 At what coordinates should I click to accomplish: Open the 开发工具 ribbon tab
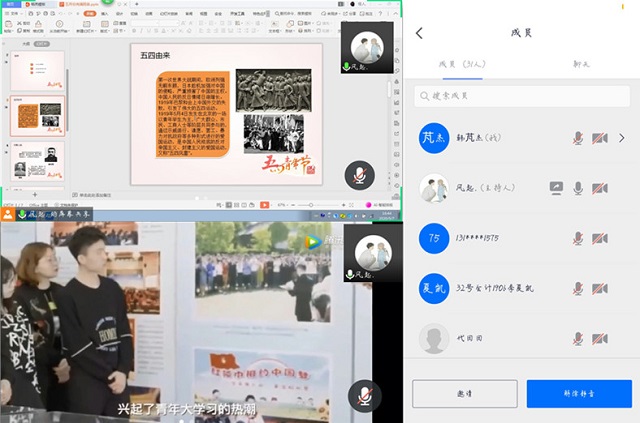237,13
